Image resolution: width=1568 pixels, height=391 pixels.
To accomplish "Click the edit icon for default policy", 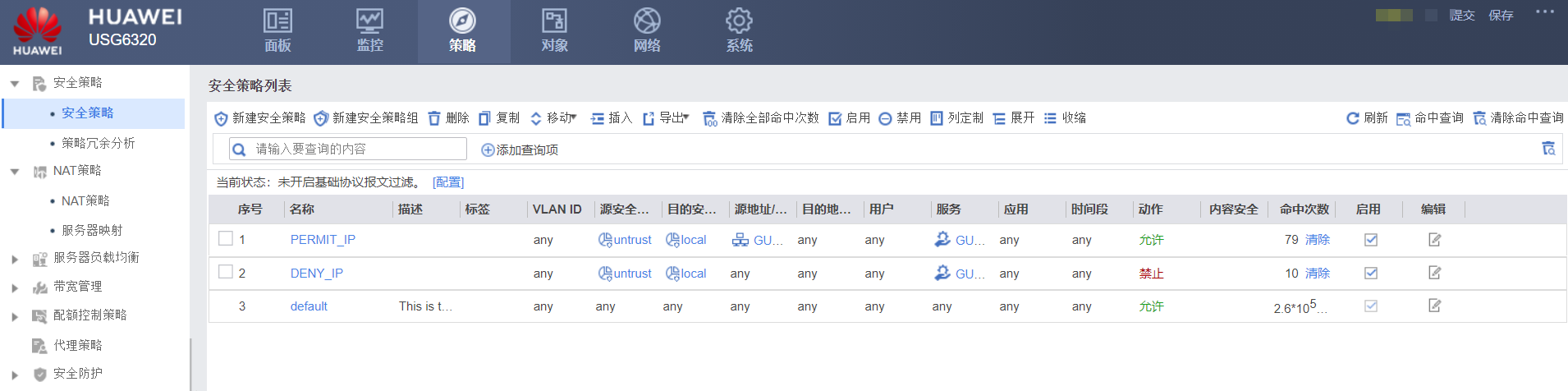I will 1435,306.
